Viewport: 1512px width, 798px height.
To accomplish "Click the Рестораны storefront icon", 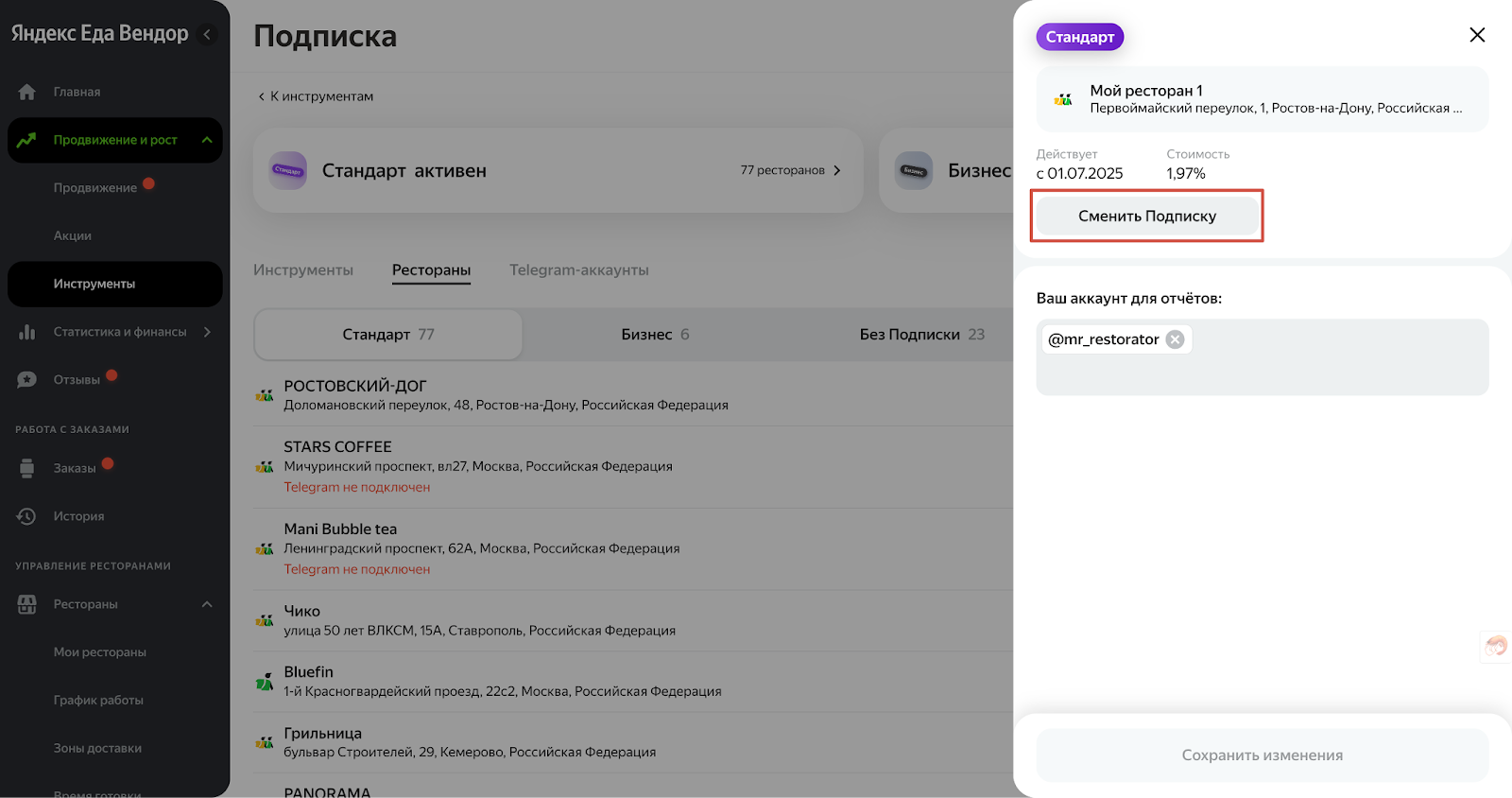I will pyautogui.click(x=27, y=604).
